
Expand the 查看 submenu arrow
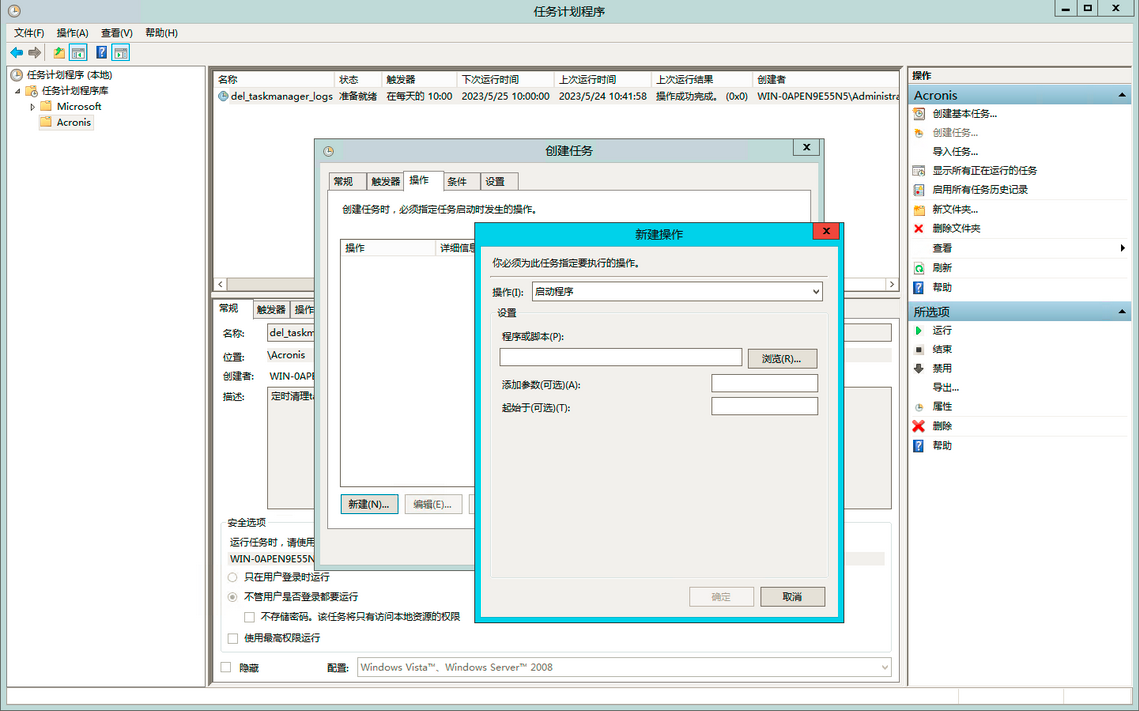(1122, 248)
